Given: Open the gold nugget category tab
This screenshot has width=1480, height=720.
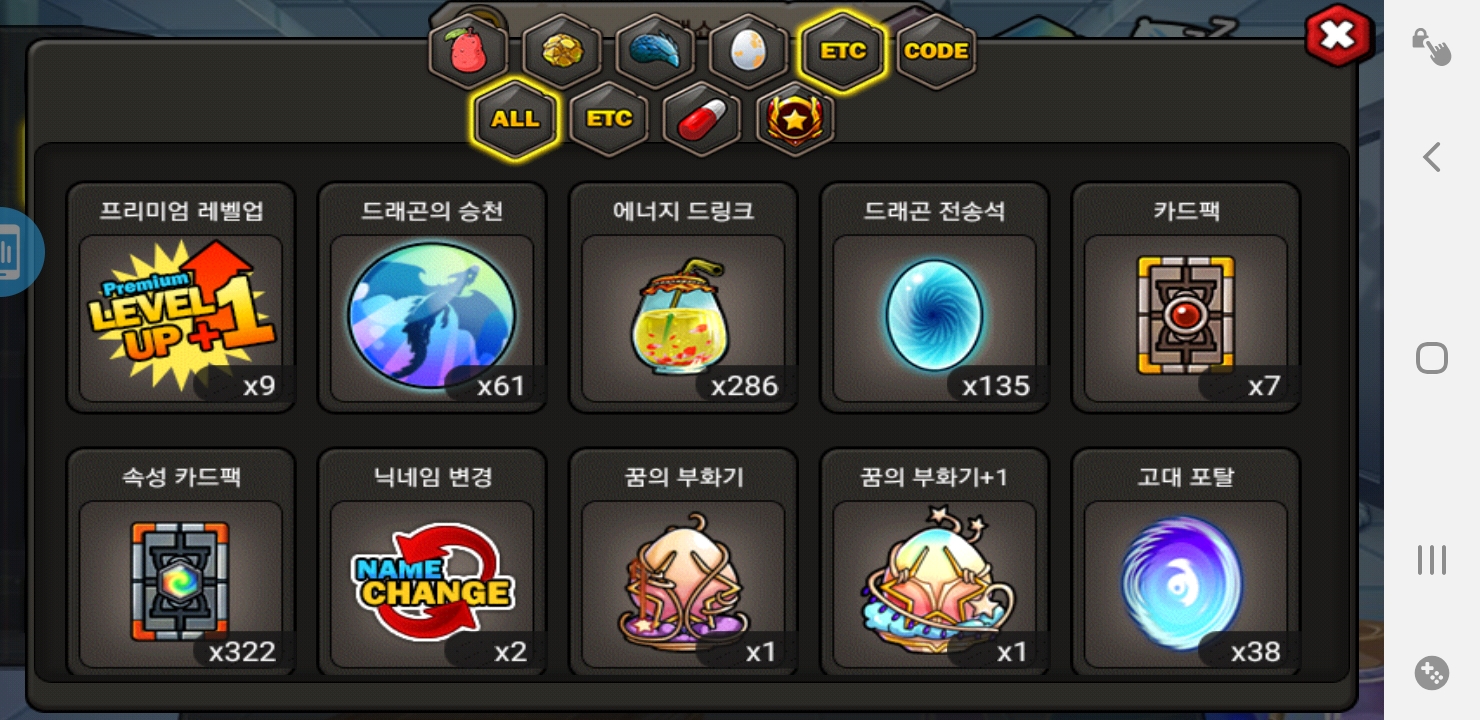Looking at the screenshot, I should click(560, 51).
